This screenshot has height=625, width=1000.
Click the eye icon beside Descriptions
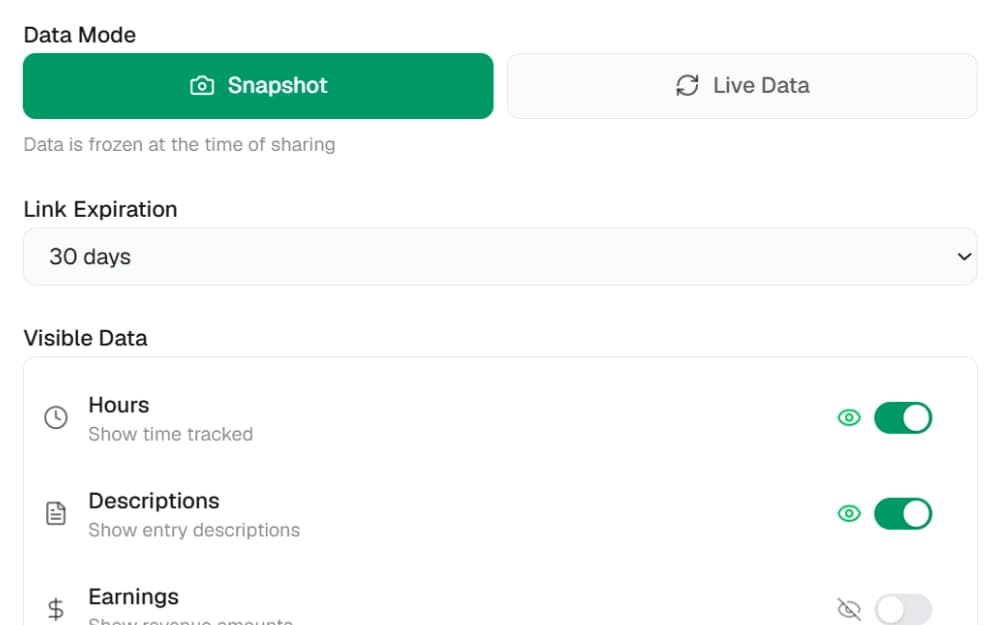click(x=849, y=513)
